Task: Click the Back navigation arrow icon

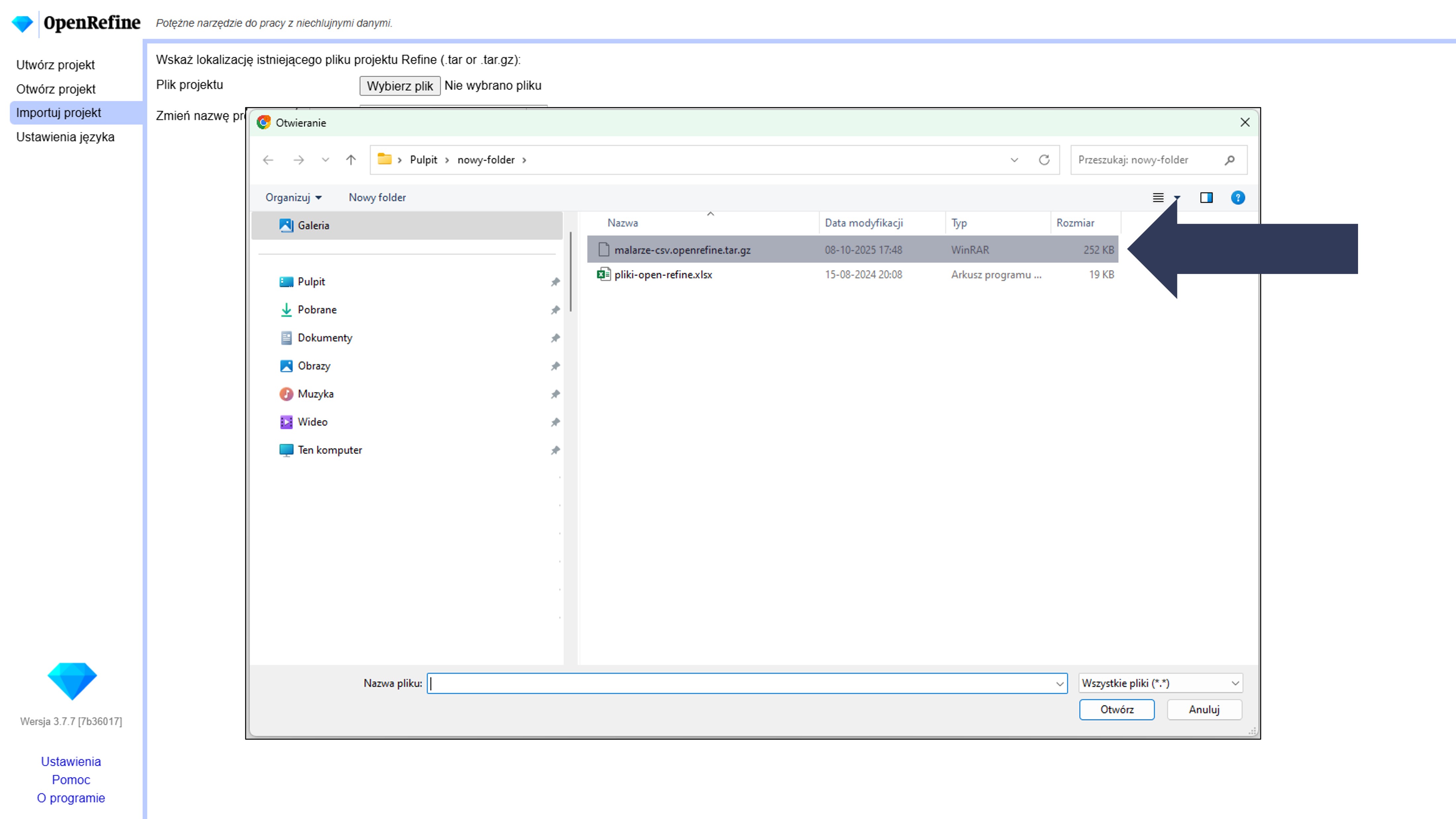Action: tap(268, 160)
